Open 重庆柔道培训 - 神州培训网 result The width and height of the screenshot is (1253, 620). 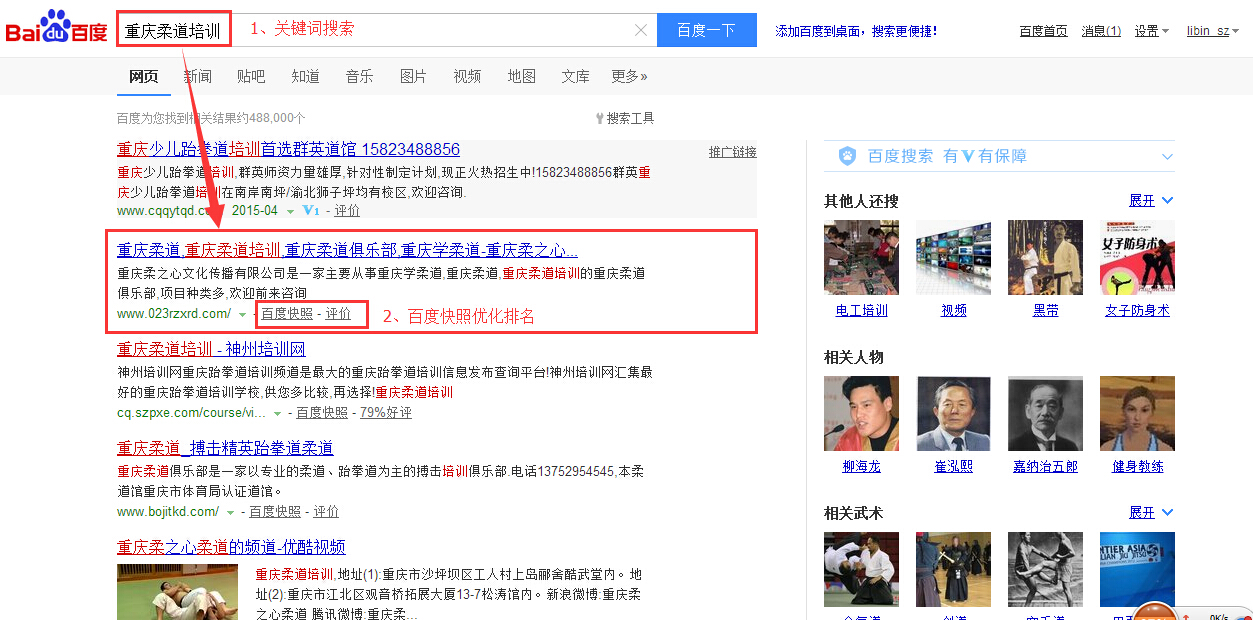[x=211, y=349]
